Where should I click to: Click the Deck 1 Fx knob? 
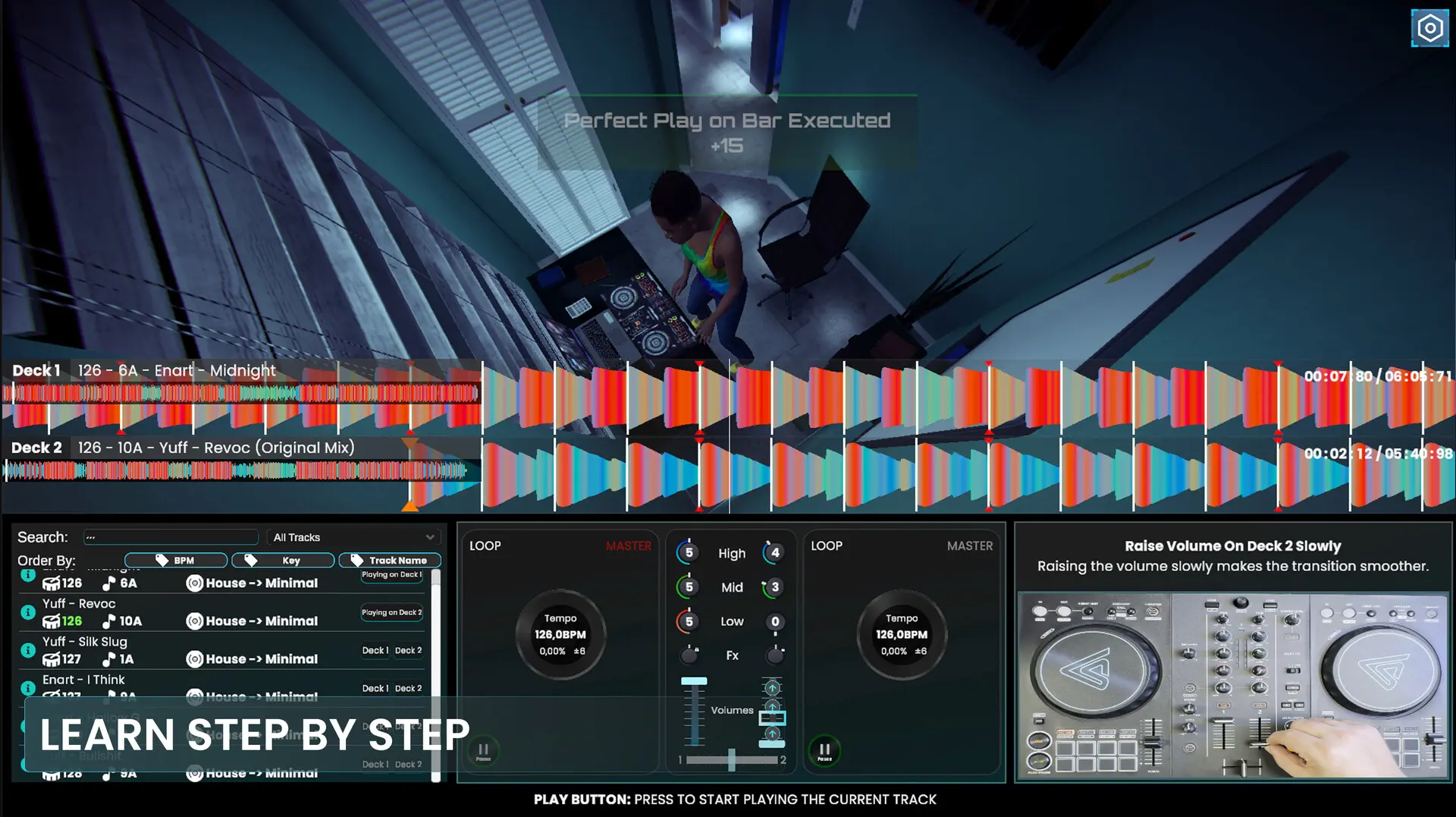pos(689,655)
